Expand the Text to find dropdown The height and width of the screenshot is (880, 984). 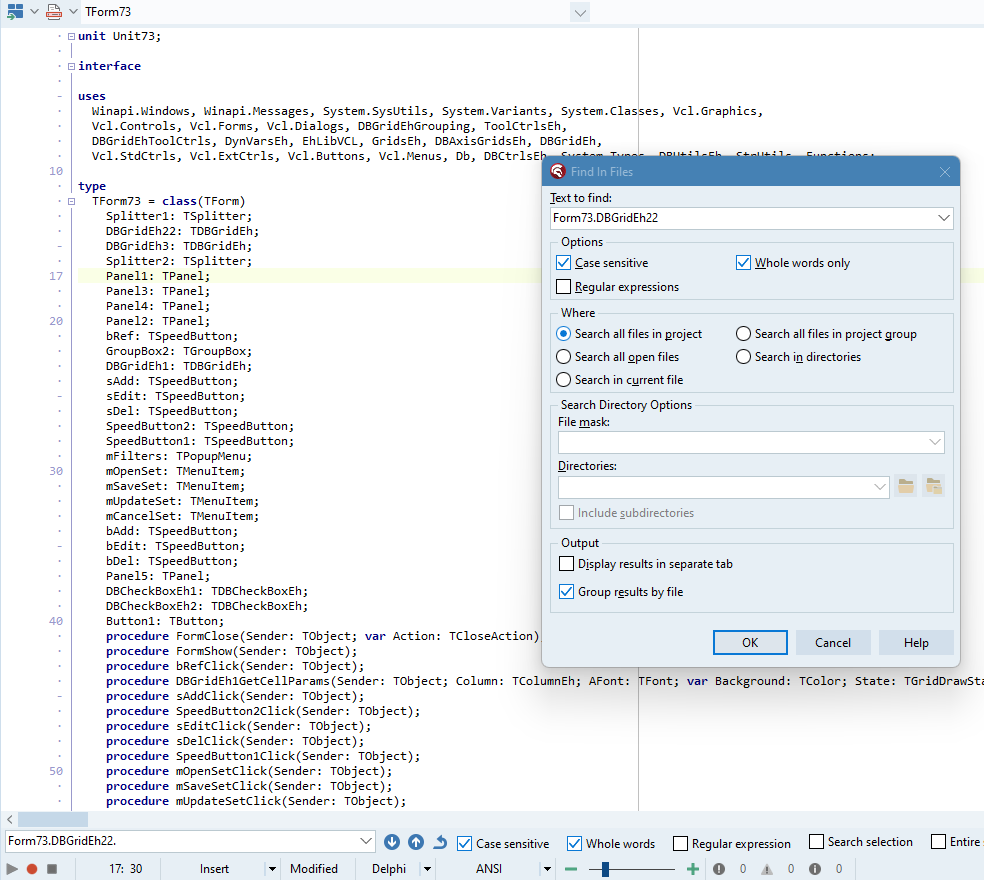[943, 218]
